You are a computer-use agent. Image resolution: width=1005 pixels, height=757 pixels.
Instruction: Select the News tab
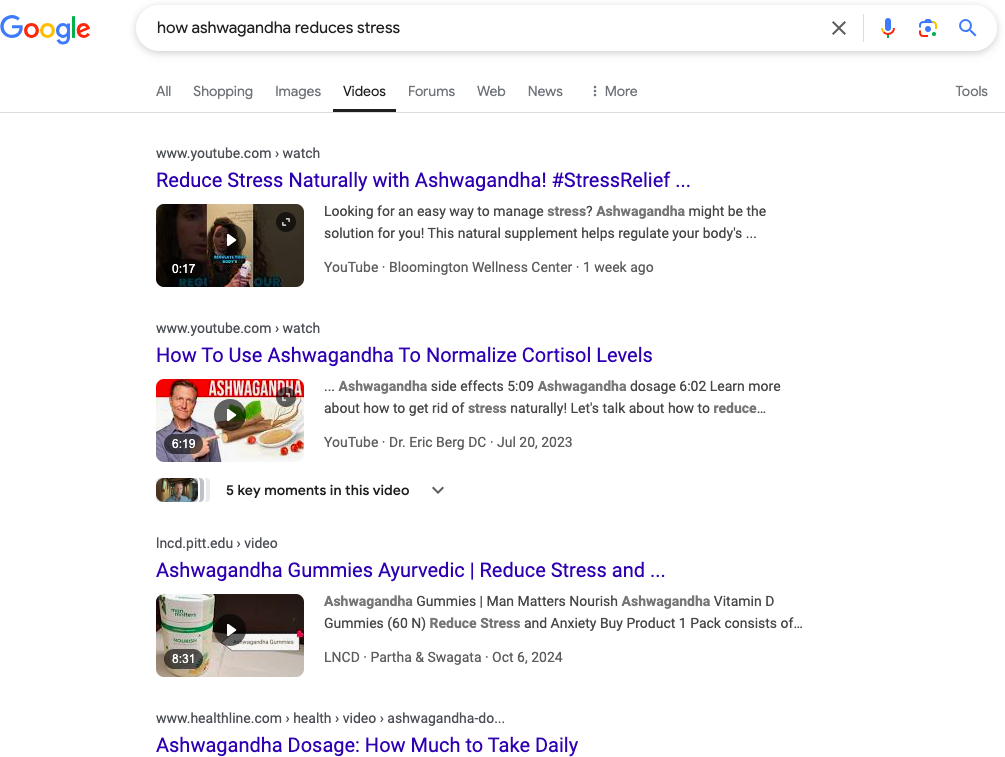pos(545,91)
